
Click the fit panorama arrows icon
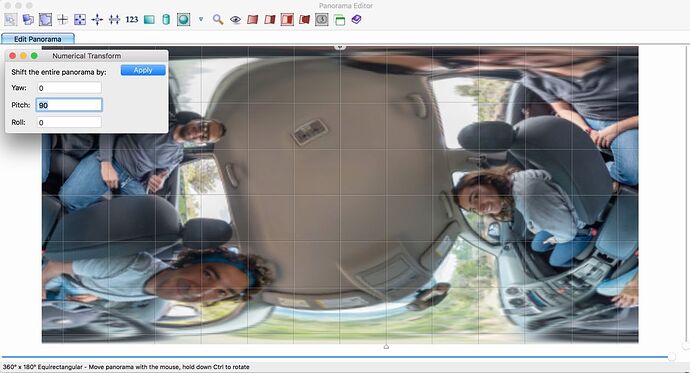coord(80,19)
